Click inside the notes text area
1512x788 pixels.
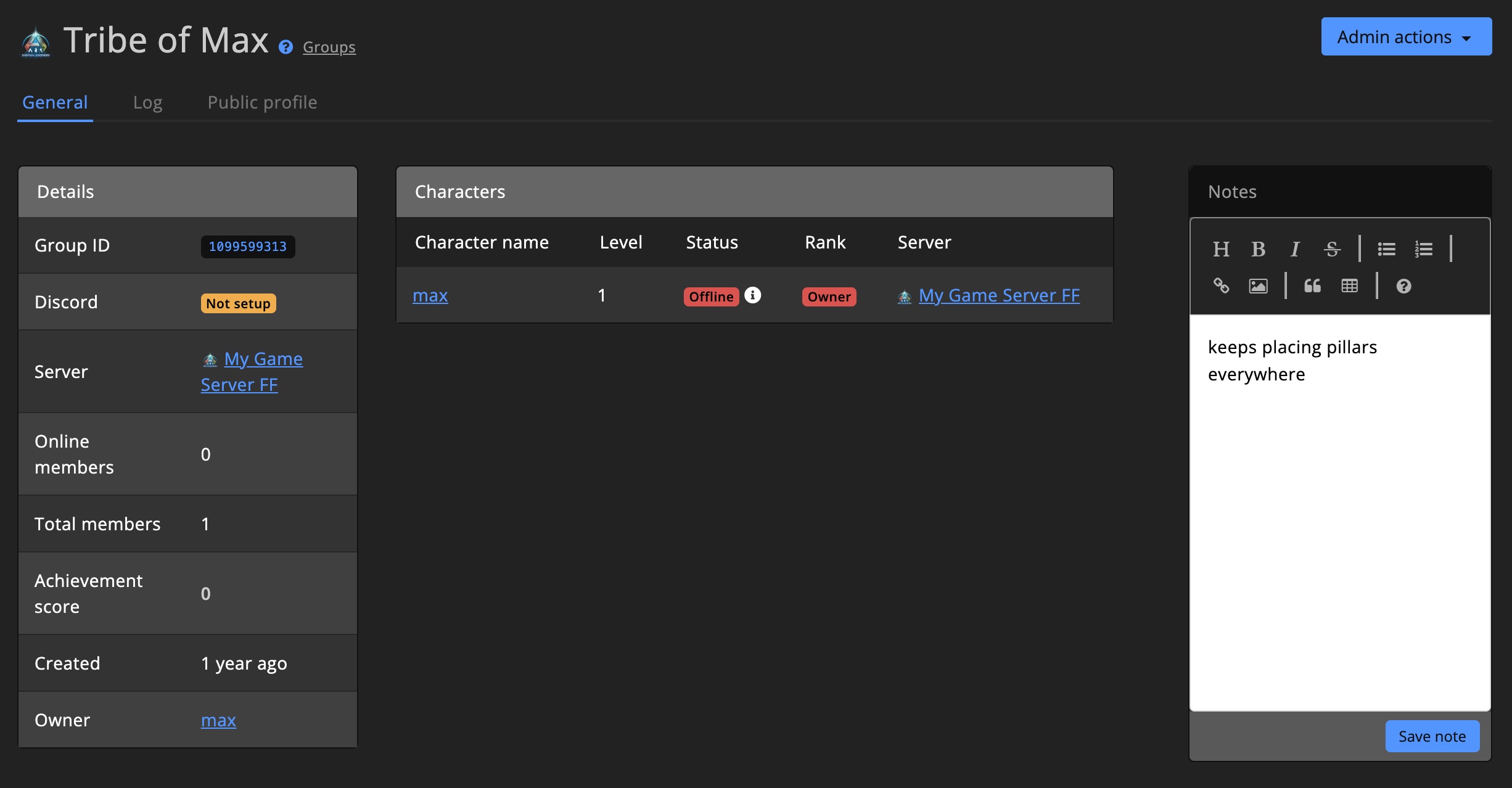click(x=1338, y=512)
